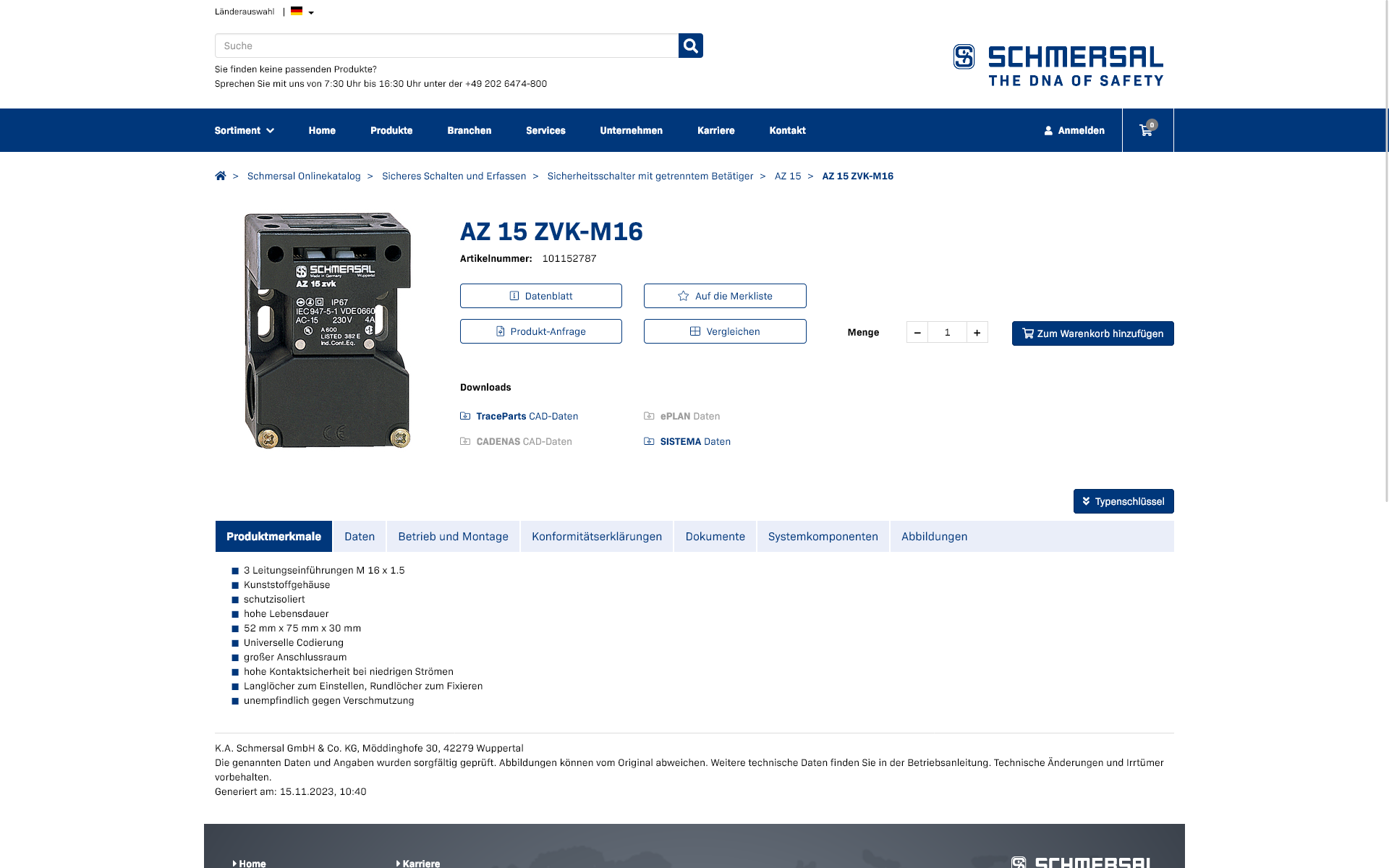Viewport: 1389px width, 868px height.
Task: Click the Vergleichen button
Action: pos(725,331)
